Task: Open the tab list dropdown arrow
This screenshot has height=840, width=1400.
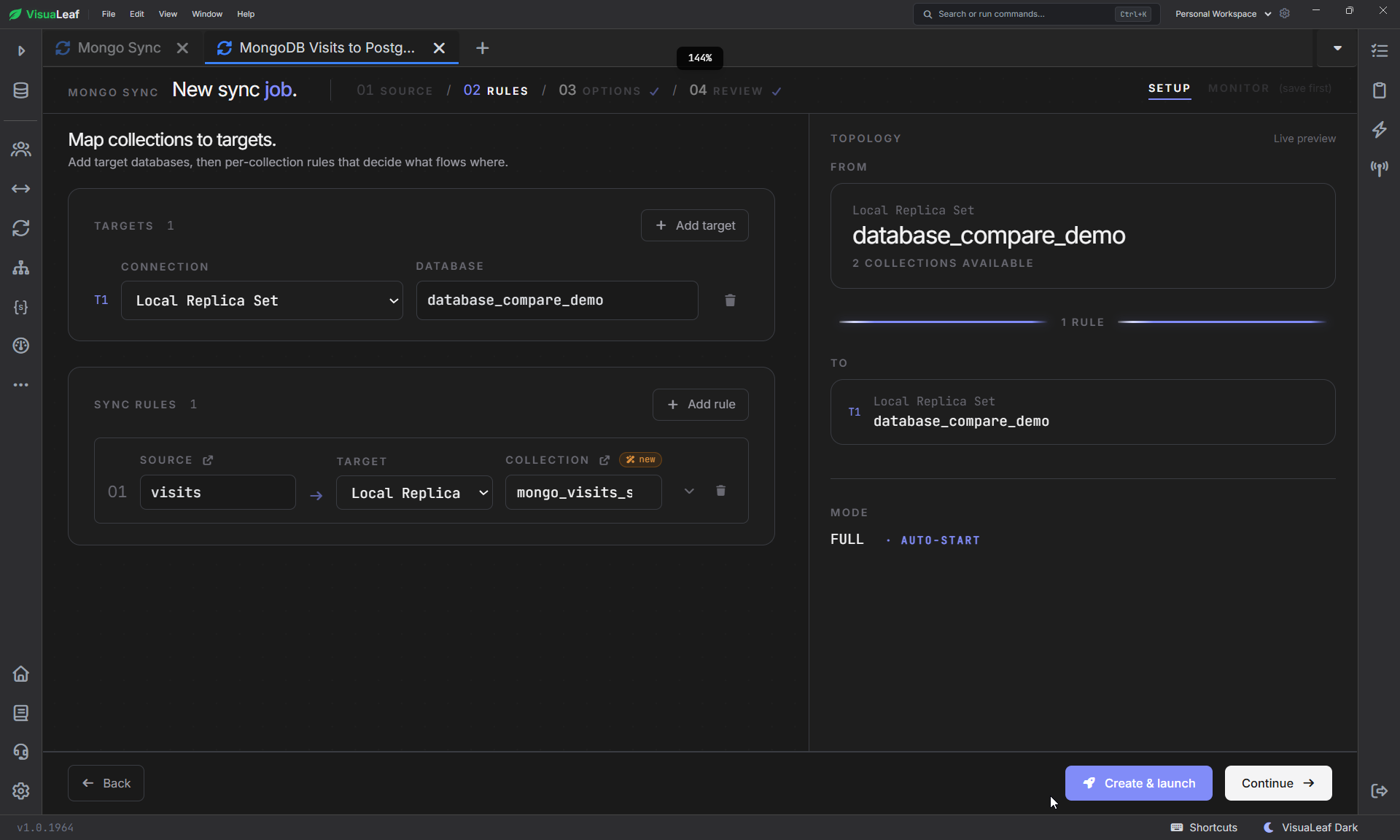Action: 1337,48
